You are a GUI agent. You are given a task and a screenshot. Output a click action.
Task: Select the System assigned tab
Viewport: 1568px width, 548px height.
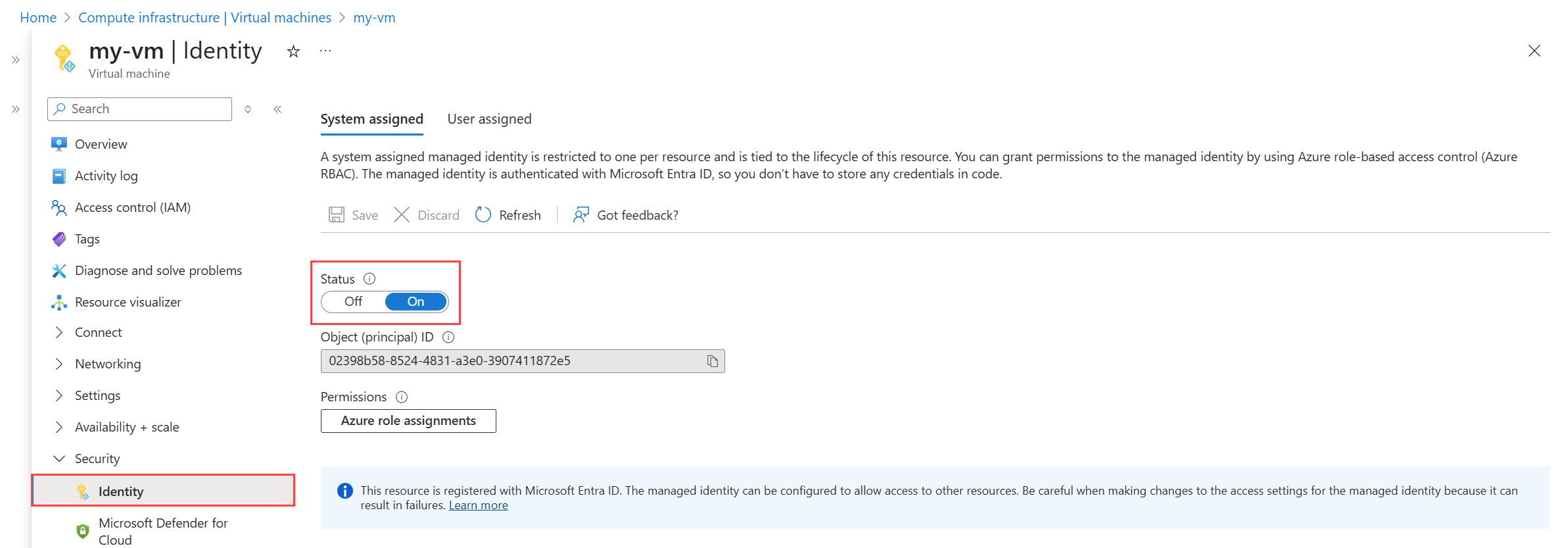coord(371,119)
